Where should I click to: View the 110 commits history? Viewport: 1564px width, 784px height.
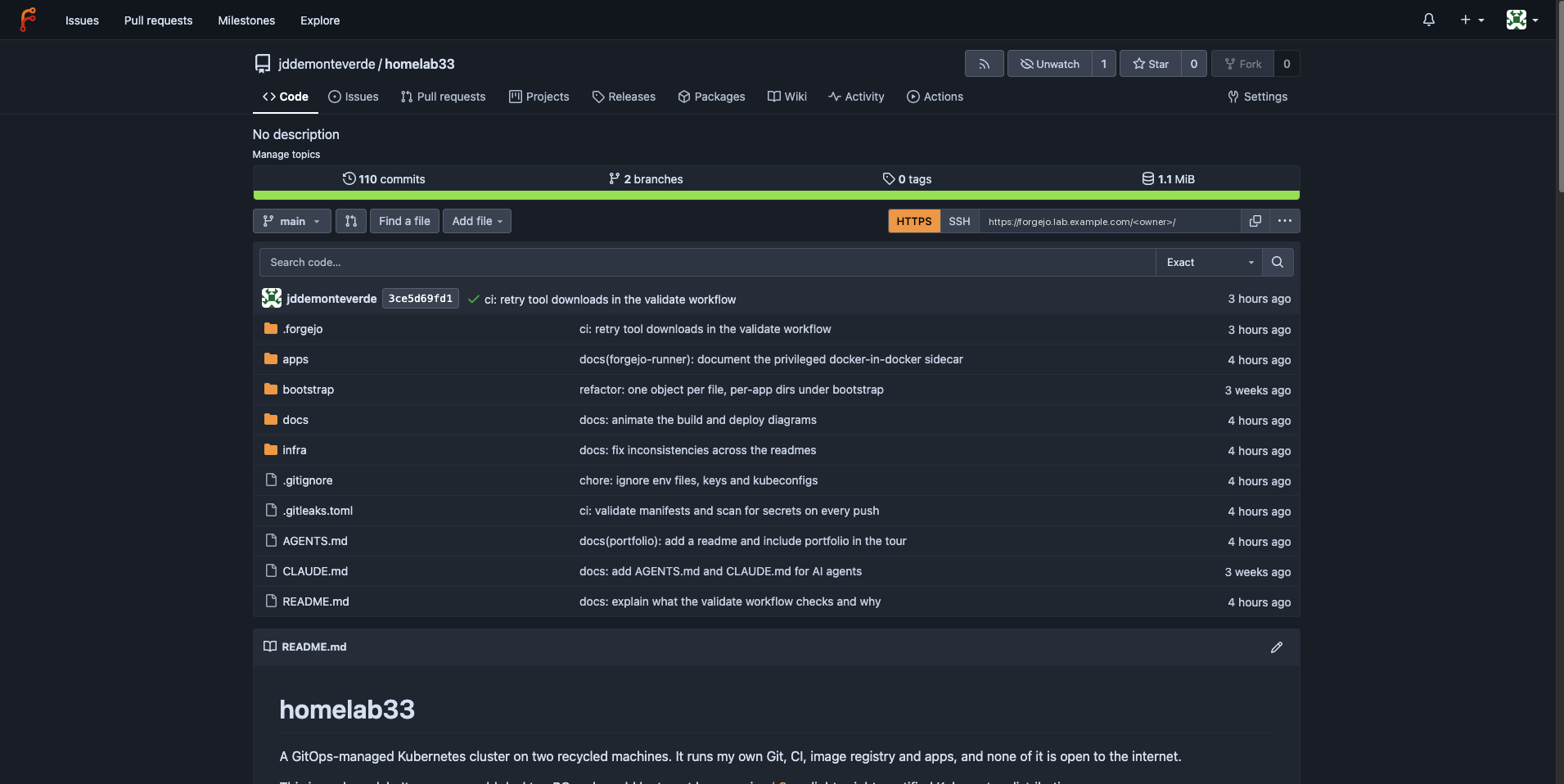point(384,179)
